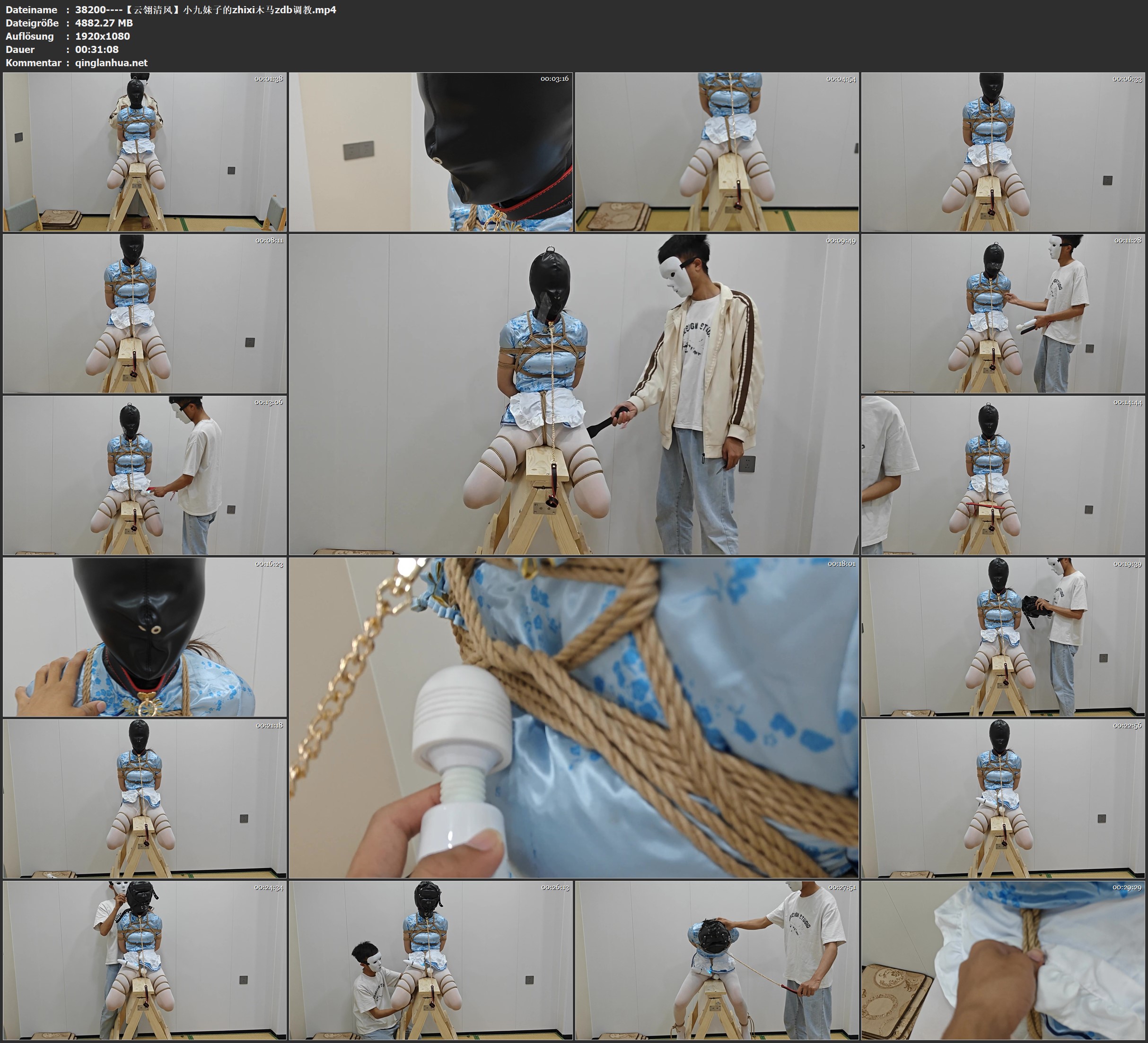Open the thumbnail timestamped 00:01:38
This screenshot has height=1043, width=1148.
[x=145, y=151]
